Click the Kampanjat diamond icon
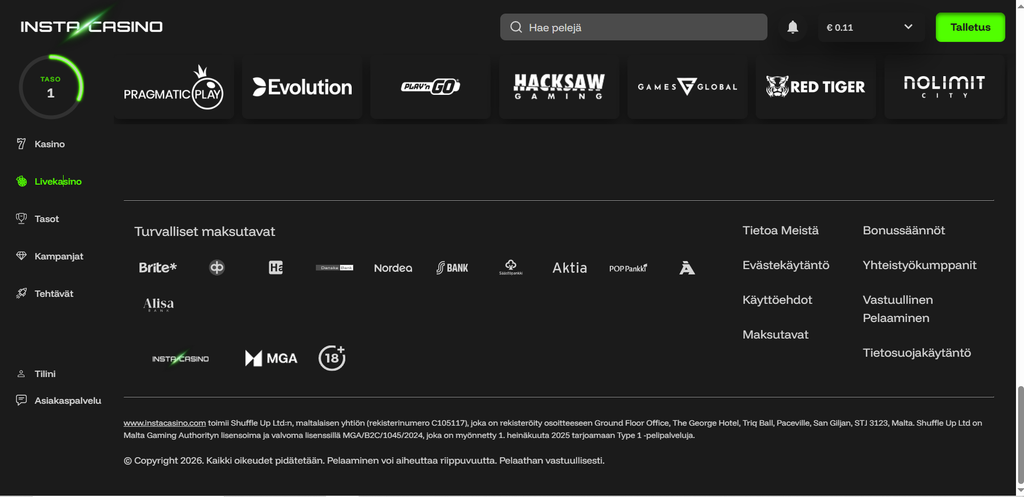This screenshot has height=497, width=1024. coord(21,256)
